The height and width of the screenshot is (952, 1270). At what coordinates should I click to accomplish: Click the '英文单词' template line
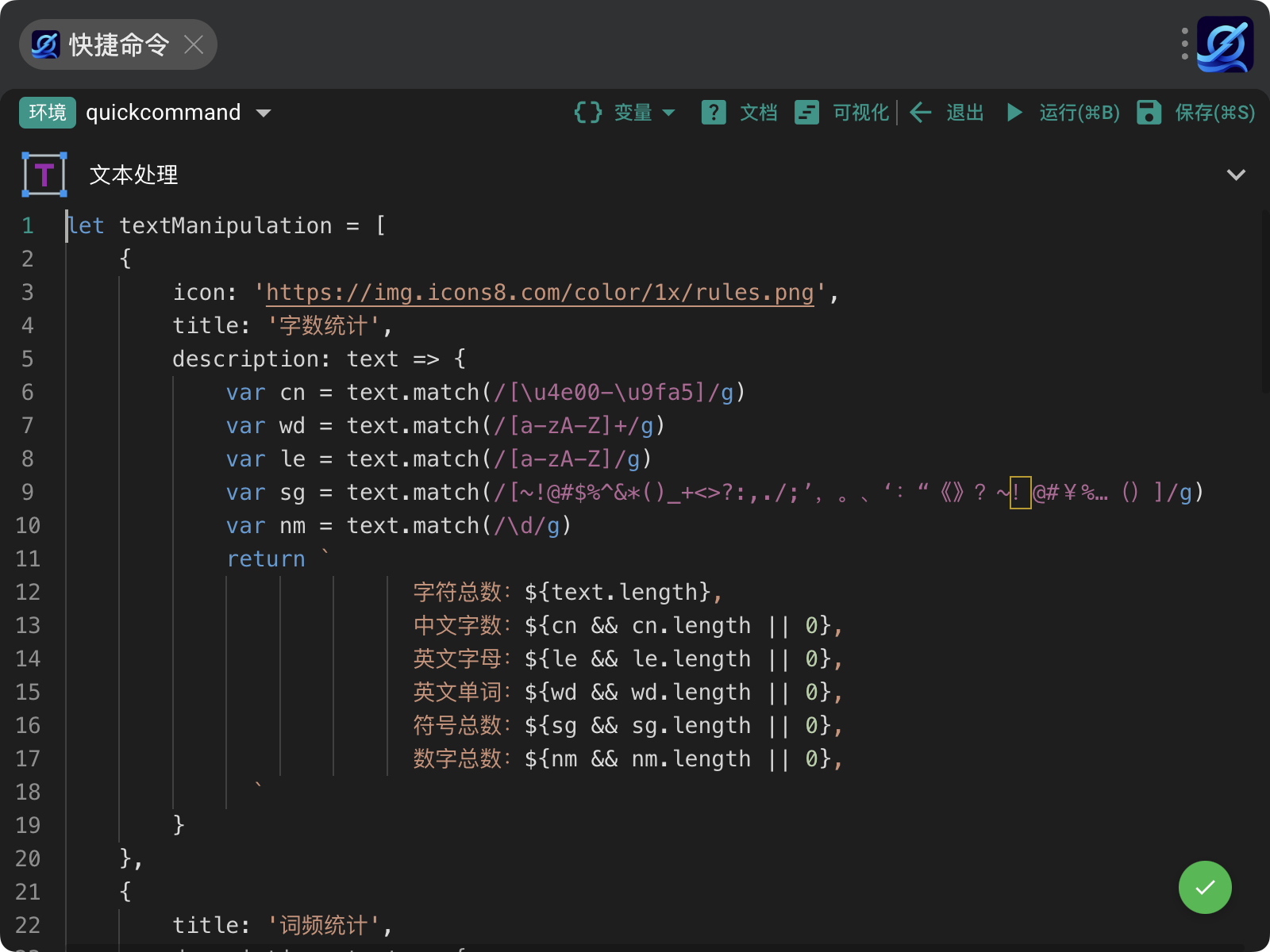click(x=628, y=693)
